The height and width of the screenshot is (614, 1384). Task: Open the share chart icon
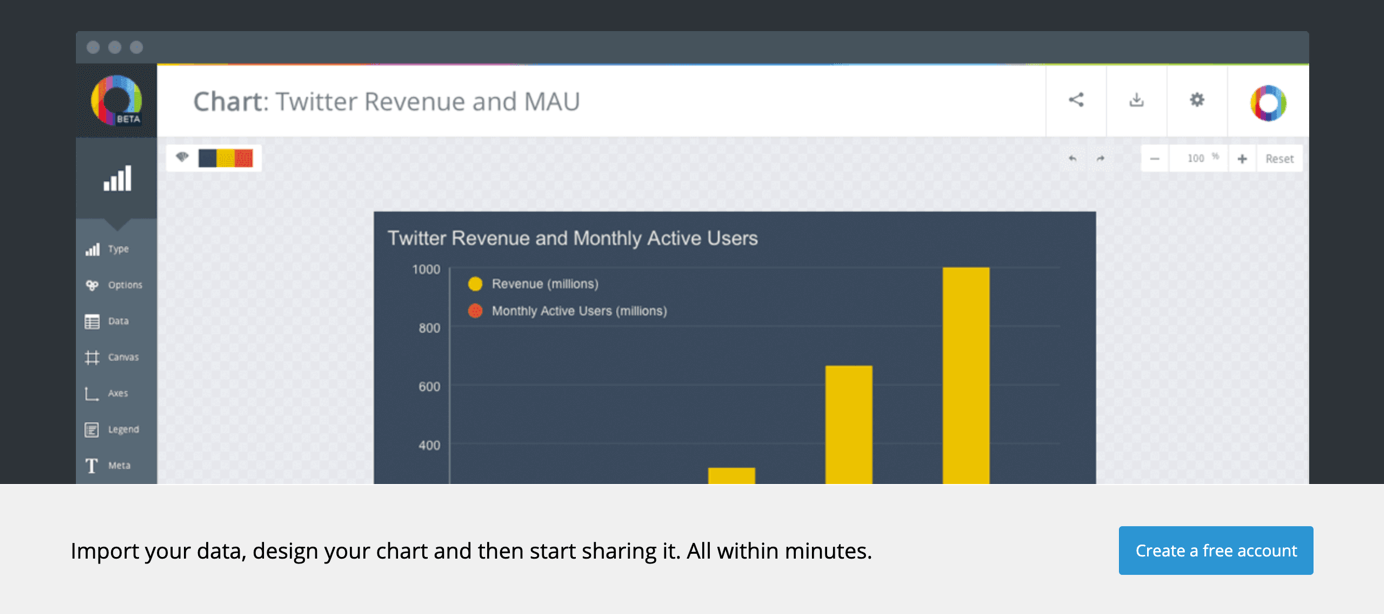[x=1076, y=100]
